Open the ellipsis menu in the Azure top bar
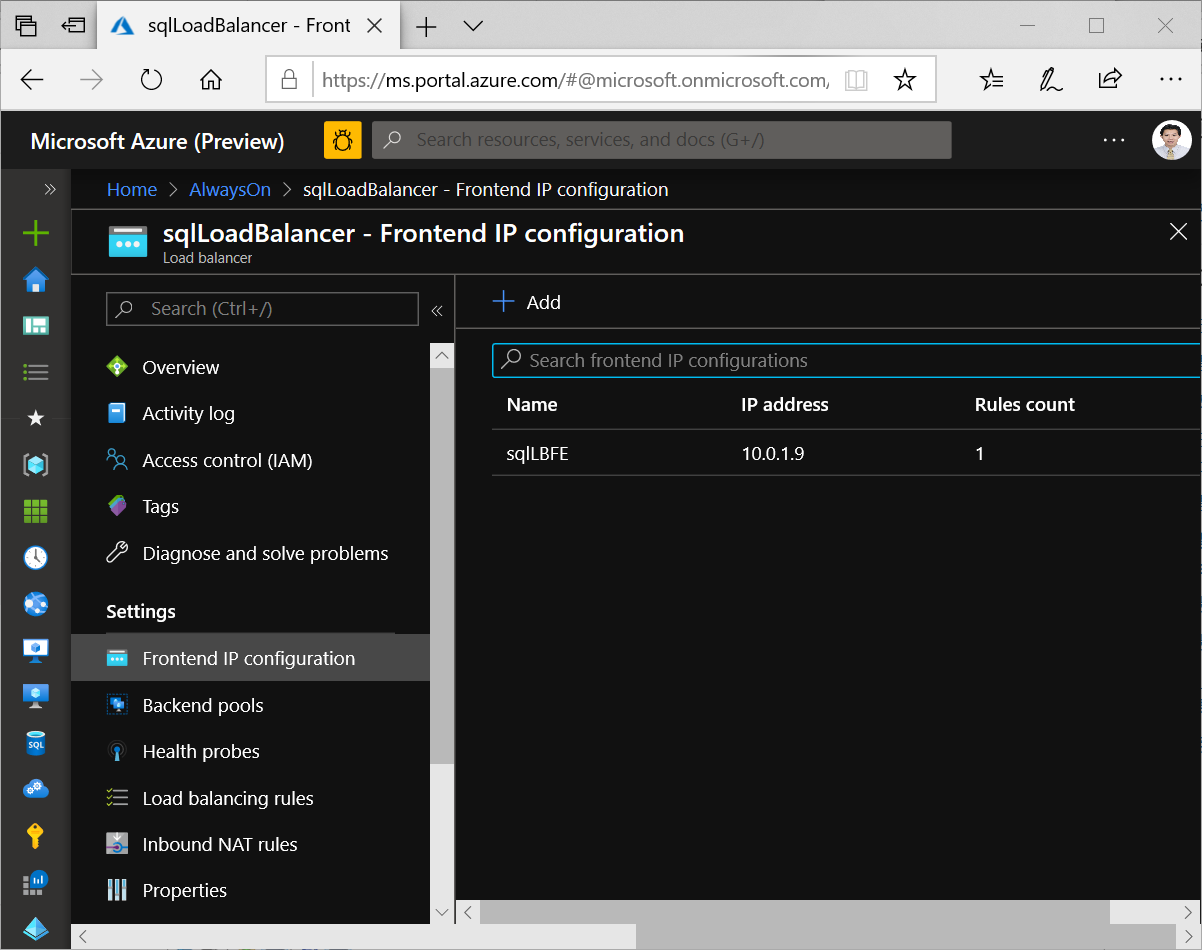This screenshot has height=950, width=1202. tap(1113, 140)
